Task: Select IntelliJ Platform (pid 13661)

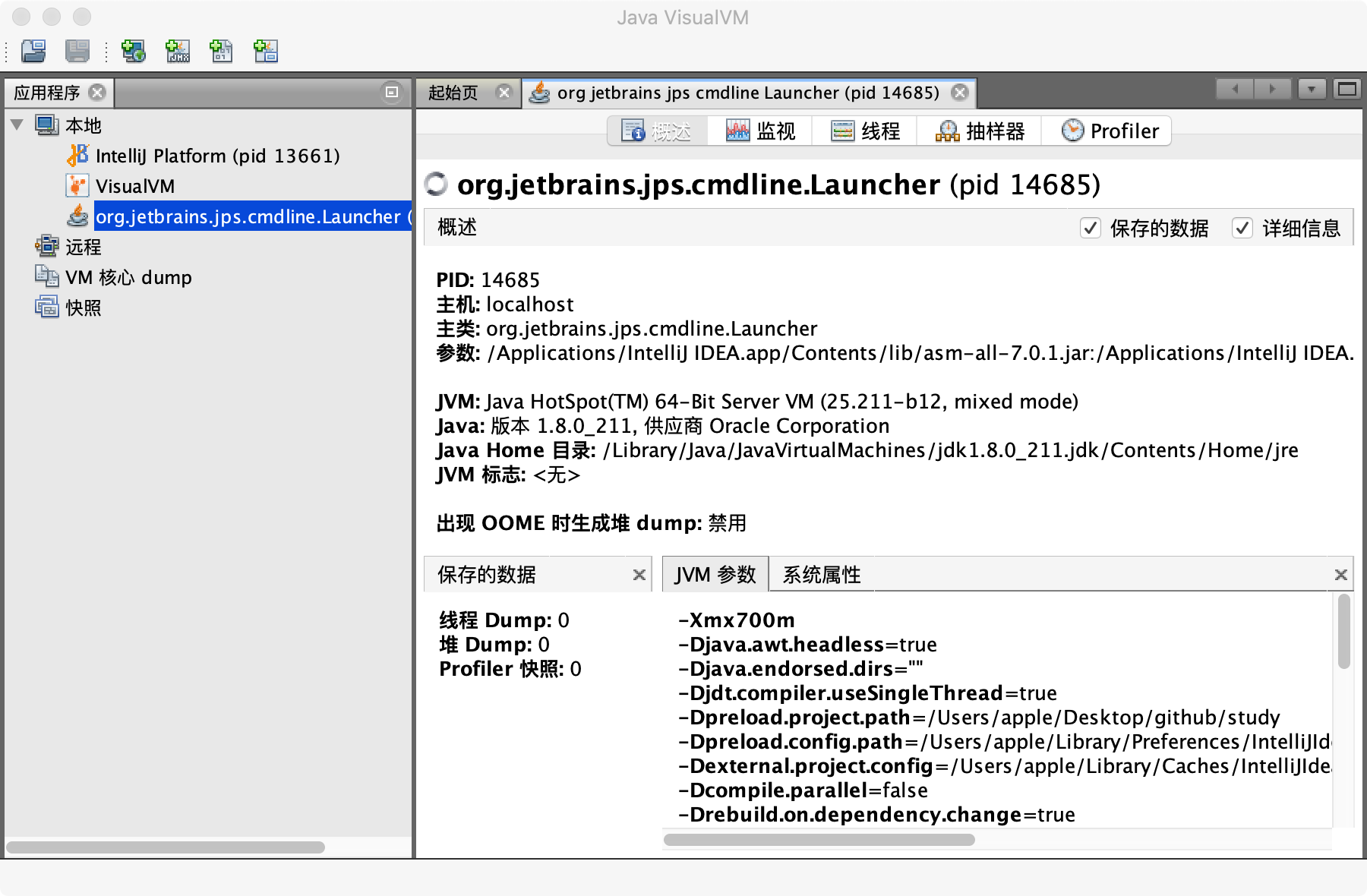Action: click(217, 156)
